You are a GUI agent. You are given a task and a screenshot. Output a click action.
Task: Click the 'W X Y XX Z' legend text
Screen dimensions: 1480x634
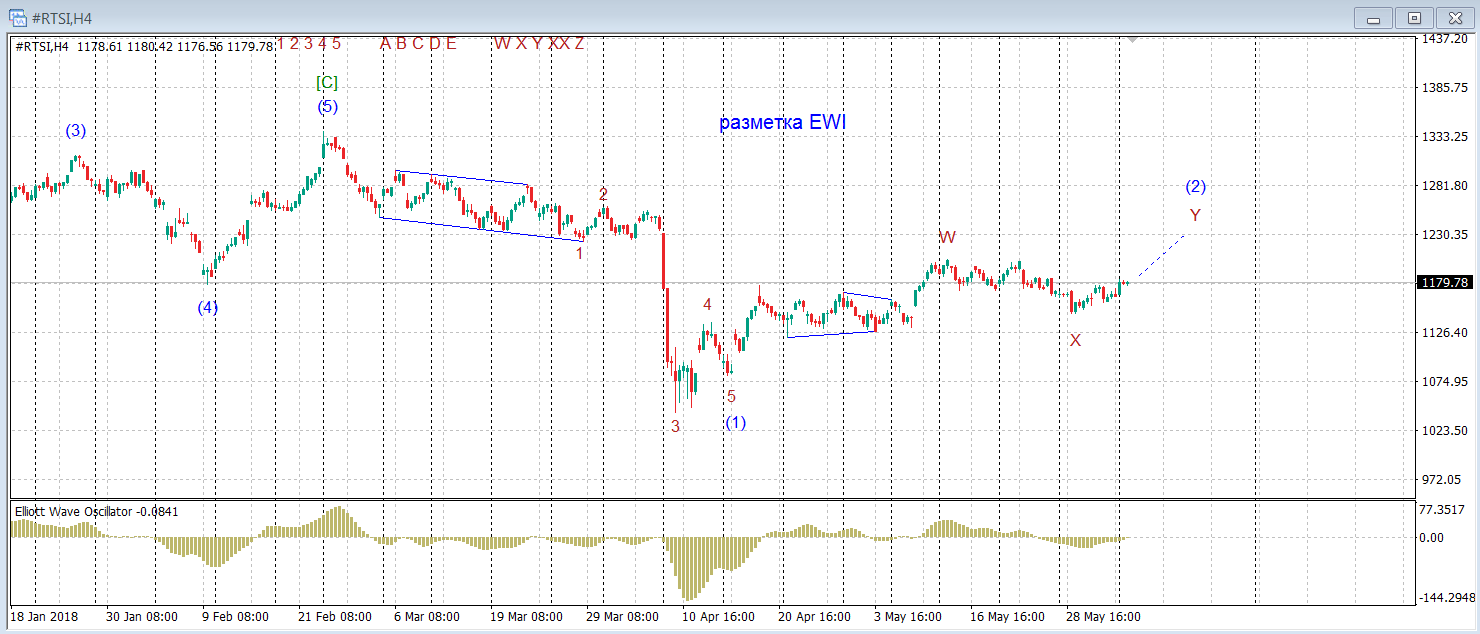coord(539,43)
